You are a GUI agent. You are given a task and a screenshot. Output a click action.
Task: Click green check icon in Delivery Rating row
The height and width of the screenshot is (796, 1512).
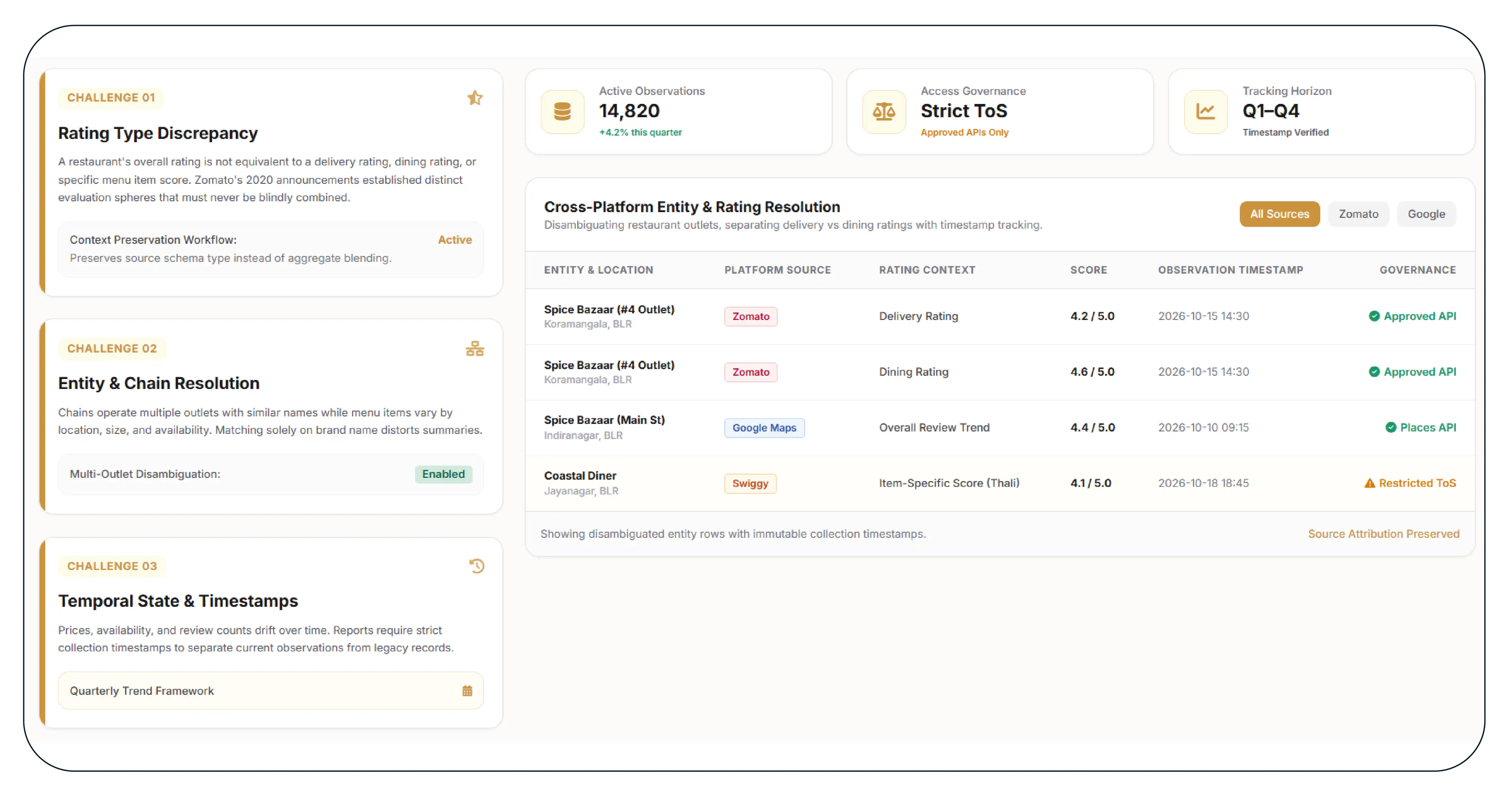click(1374, 316)
